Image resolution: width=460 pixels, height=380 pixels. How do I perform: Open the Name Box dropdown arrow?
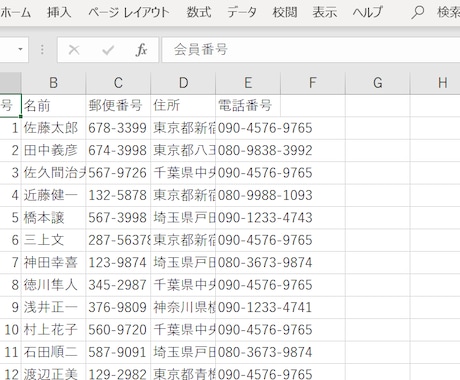tap(20, 49)
